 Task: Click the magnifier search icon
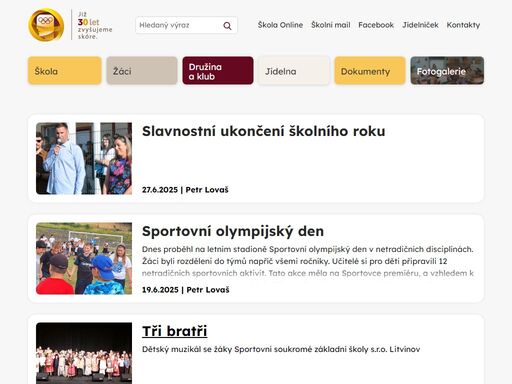[227, 26]
